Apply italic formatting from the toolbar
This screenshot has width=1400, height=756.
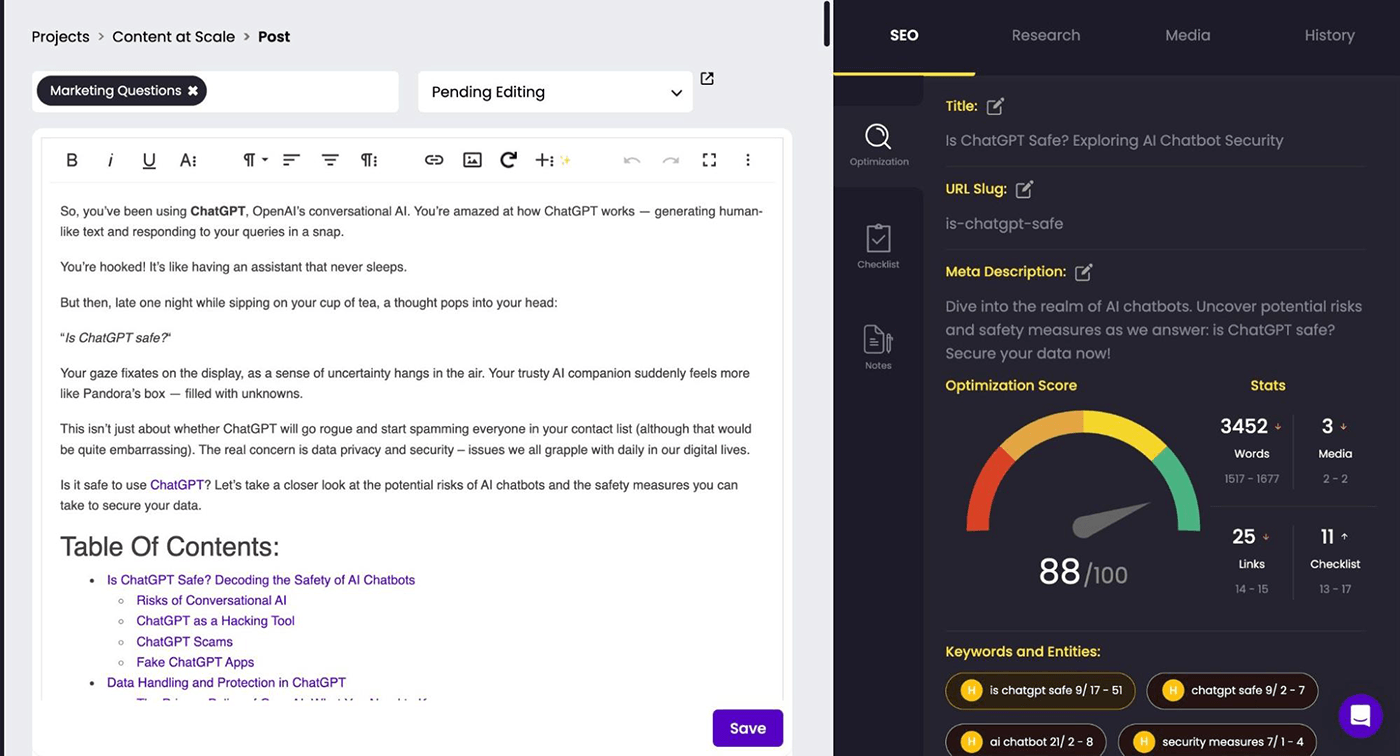[110, 160]
